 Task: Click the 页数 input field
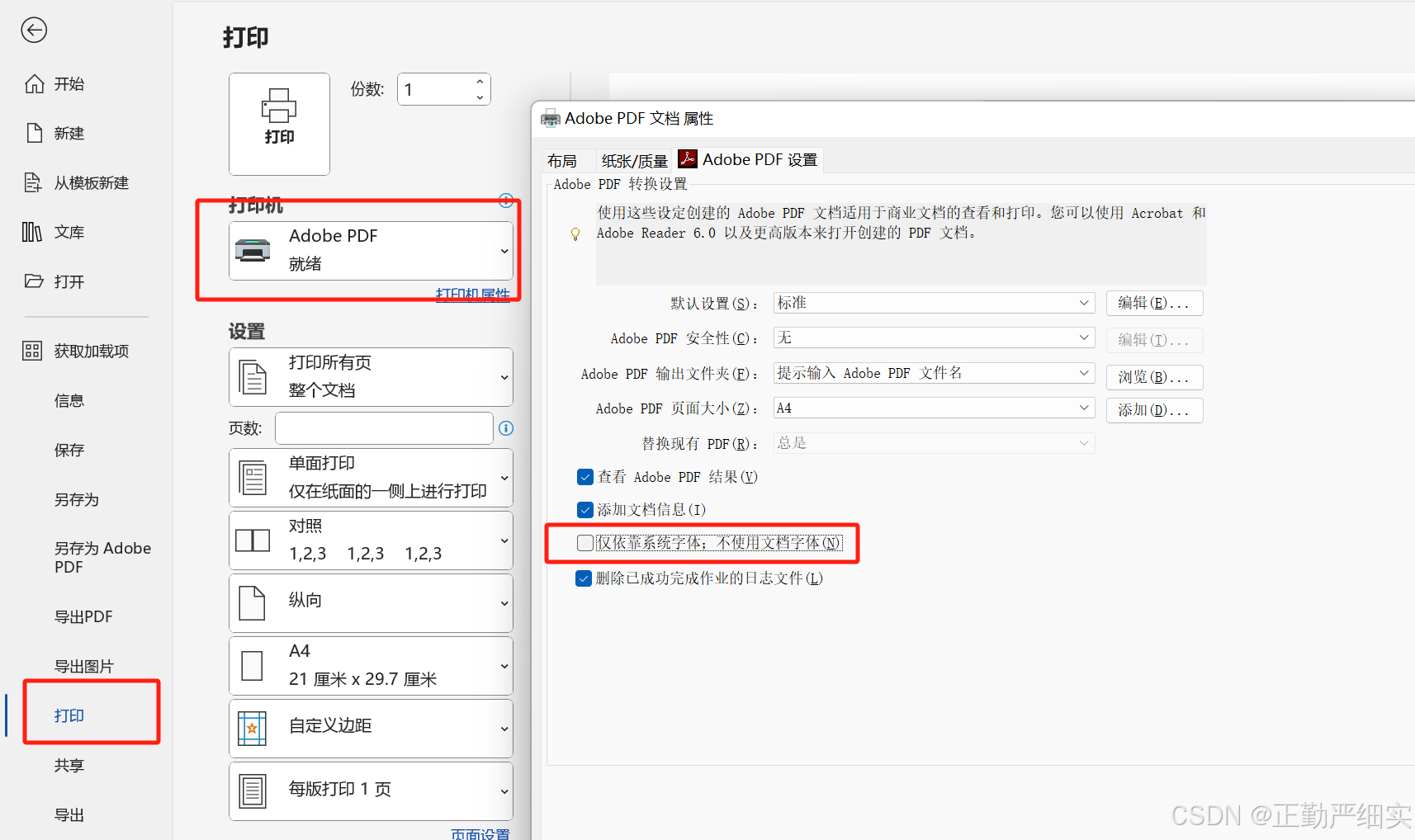384,428
